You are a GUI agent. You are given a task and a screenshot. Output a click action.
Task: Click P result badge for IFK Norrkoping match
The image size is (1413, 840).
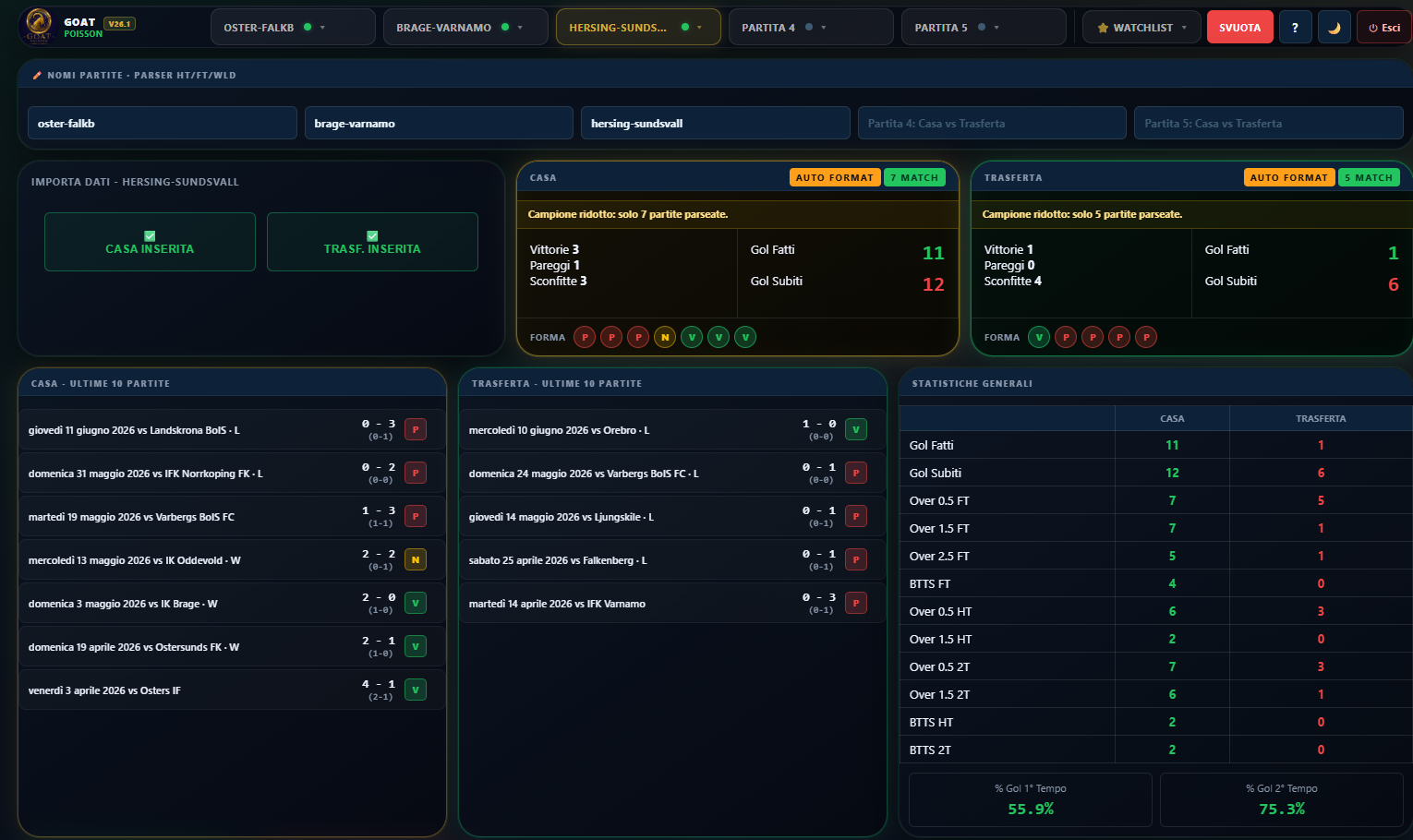(416, 473)
